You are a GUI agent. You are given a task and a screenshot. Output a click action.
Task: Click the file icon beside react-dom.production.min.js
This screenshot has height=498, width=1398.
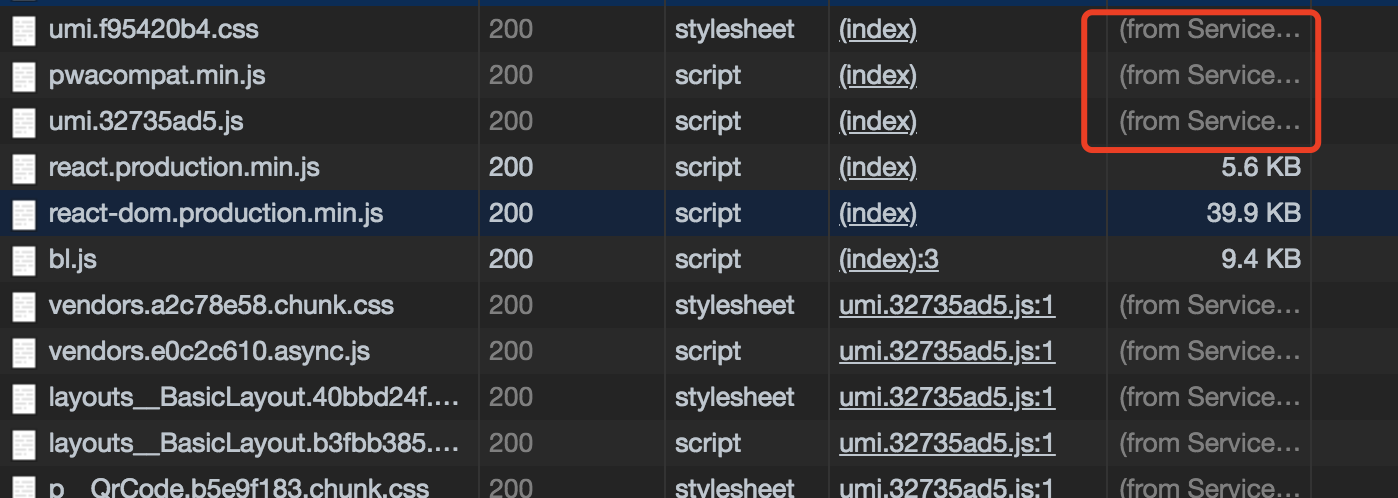[23, 214]
